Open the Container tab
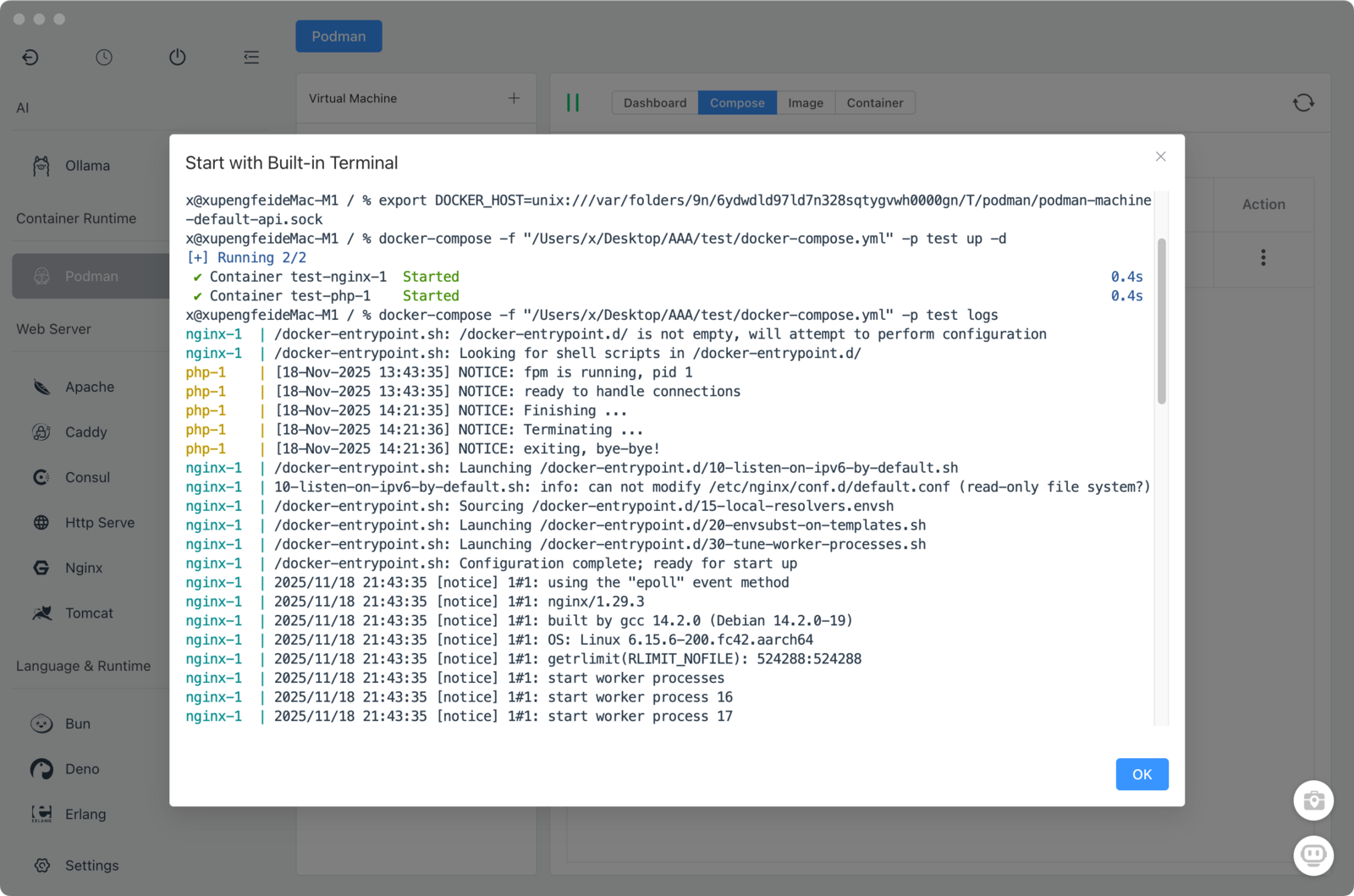Image resolution: width=1354 pixels, height=896 pixels. [874, 103]
